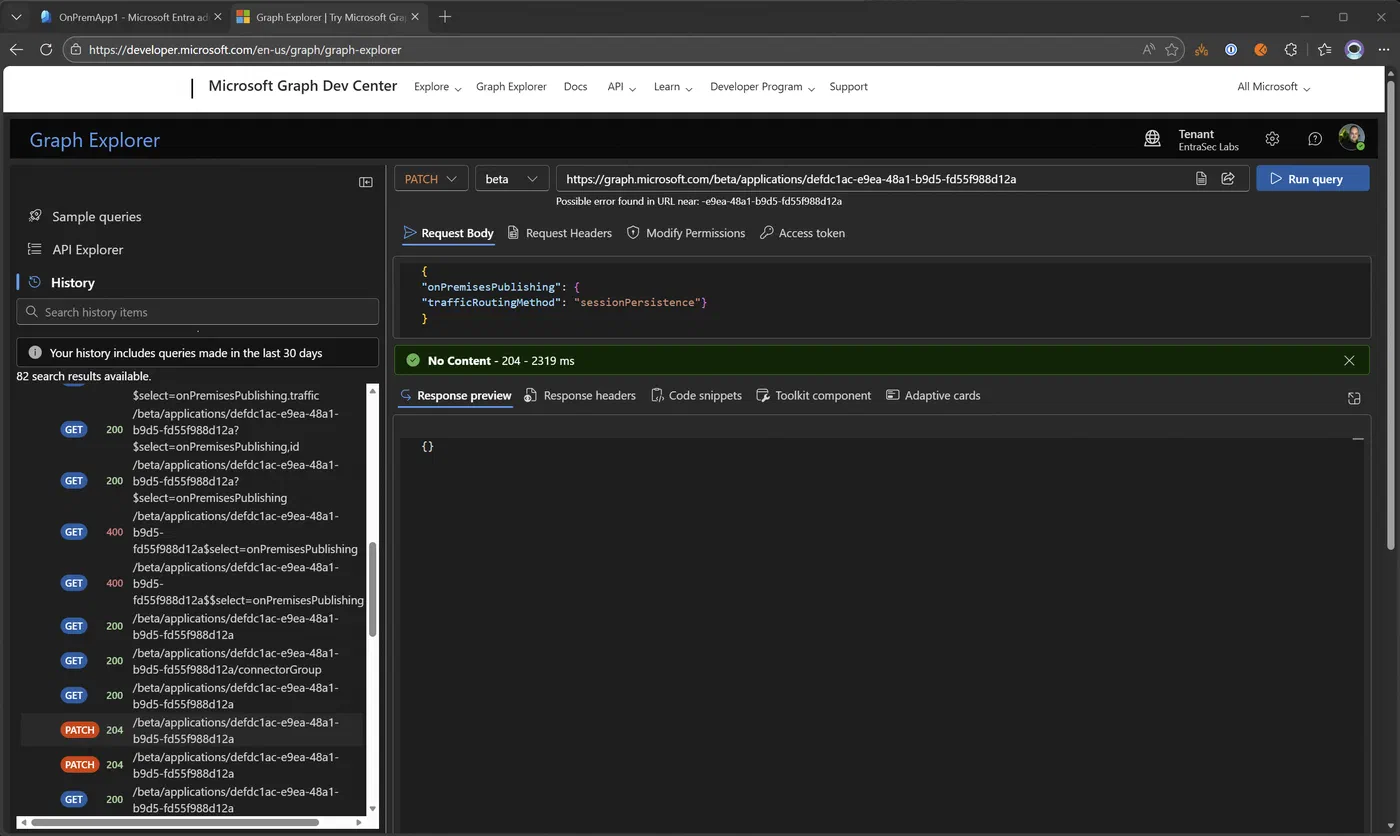Viewport: 1400px width, 836px height.
Task: Open the PATCH HTTP method dropdown
Action: coord(431,179)
